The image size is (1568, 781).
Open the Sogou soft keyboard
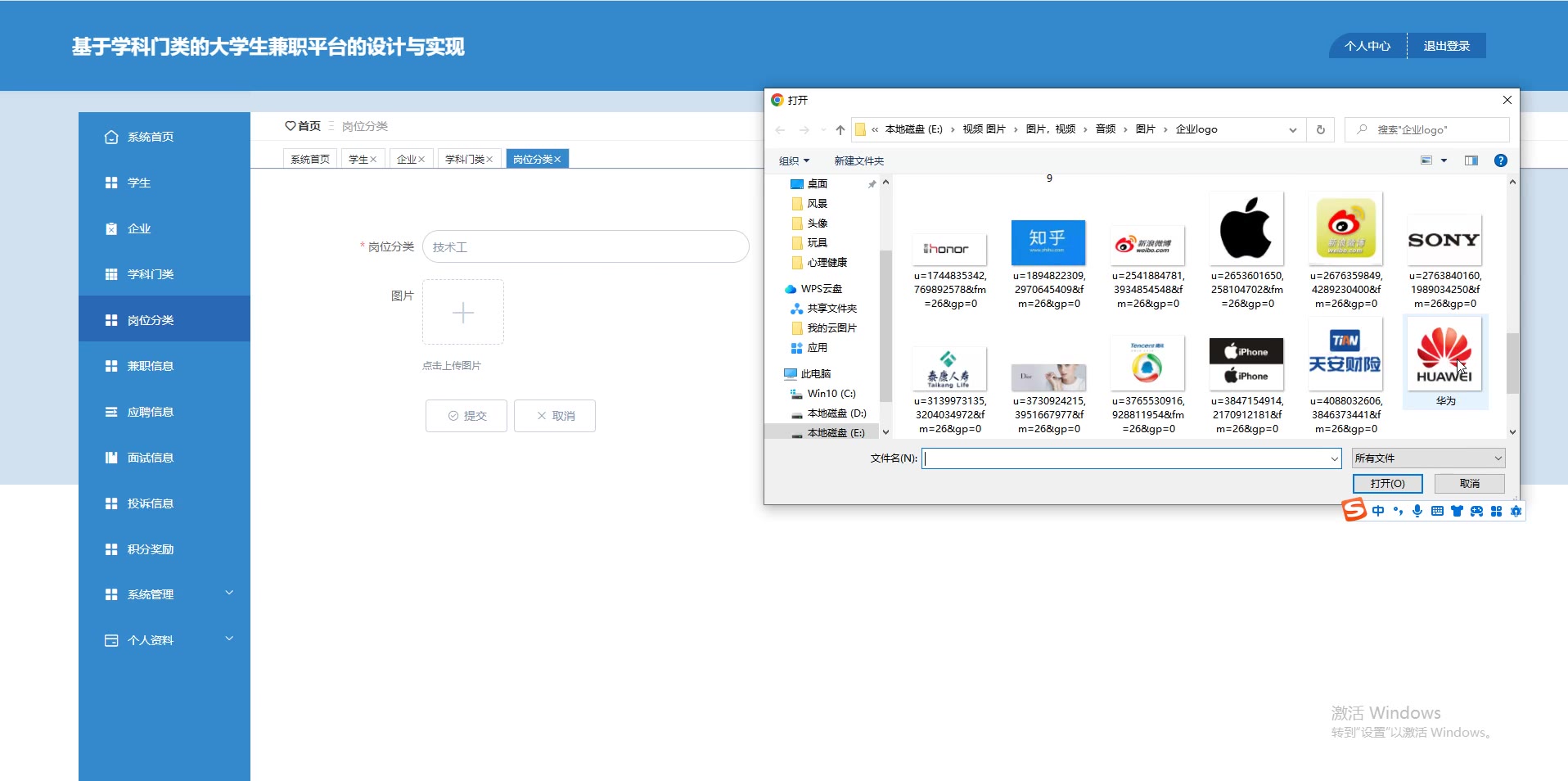1437,511
